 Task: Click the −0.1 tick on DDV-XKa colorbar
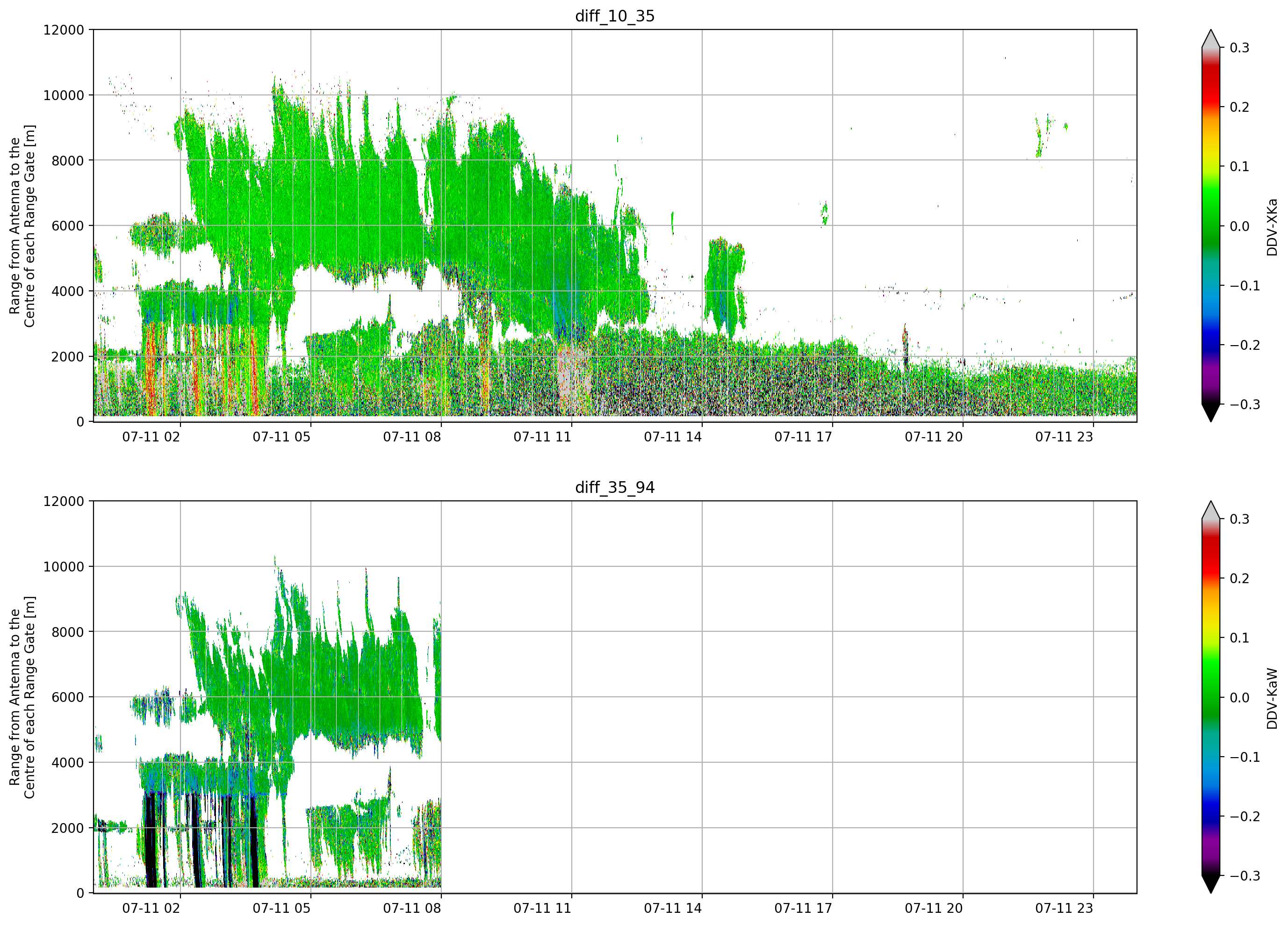(x=1245, y=286)
